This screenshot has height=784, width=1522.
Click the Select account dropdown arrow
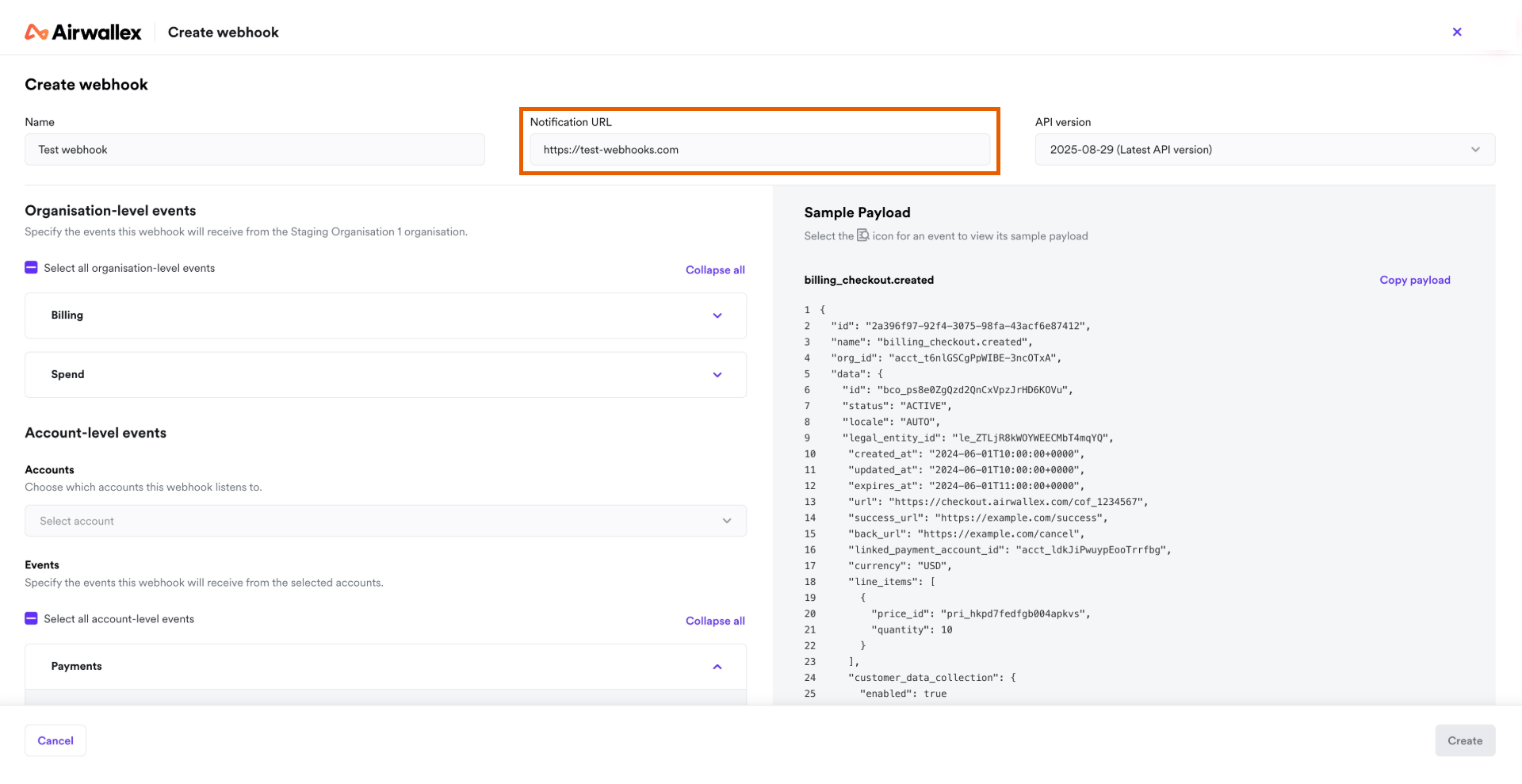727,521
